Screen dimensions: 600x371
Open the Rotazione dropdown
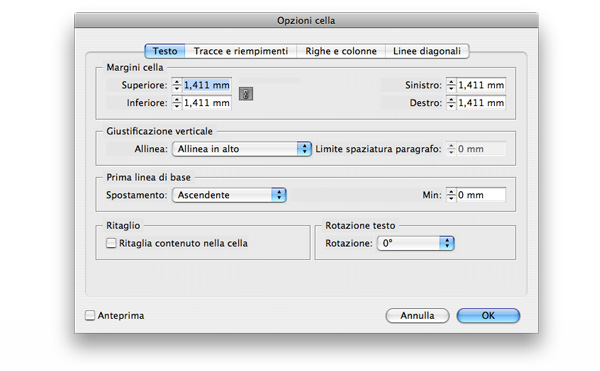416,243
